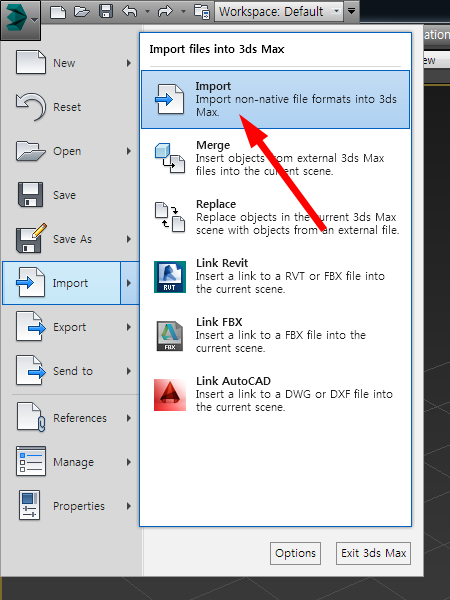The image size is (450, 600).
Task: Click the Import page-arrow icon in submenu
Action: (x=170, y=99)
